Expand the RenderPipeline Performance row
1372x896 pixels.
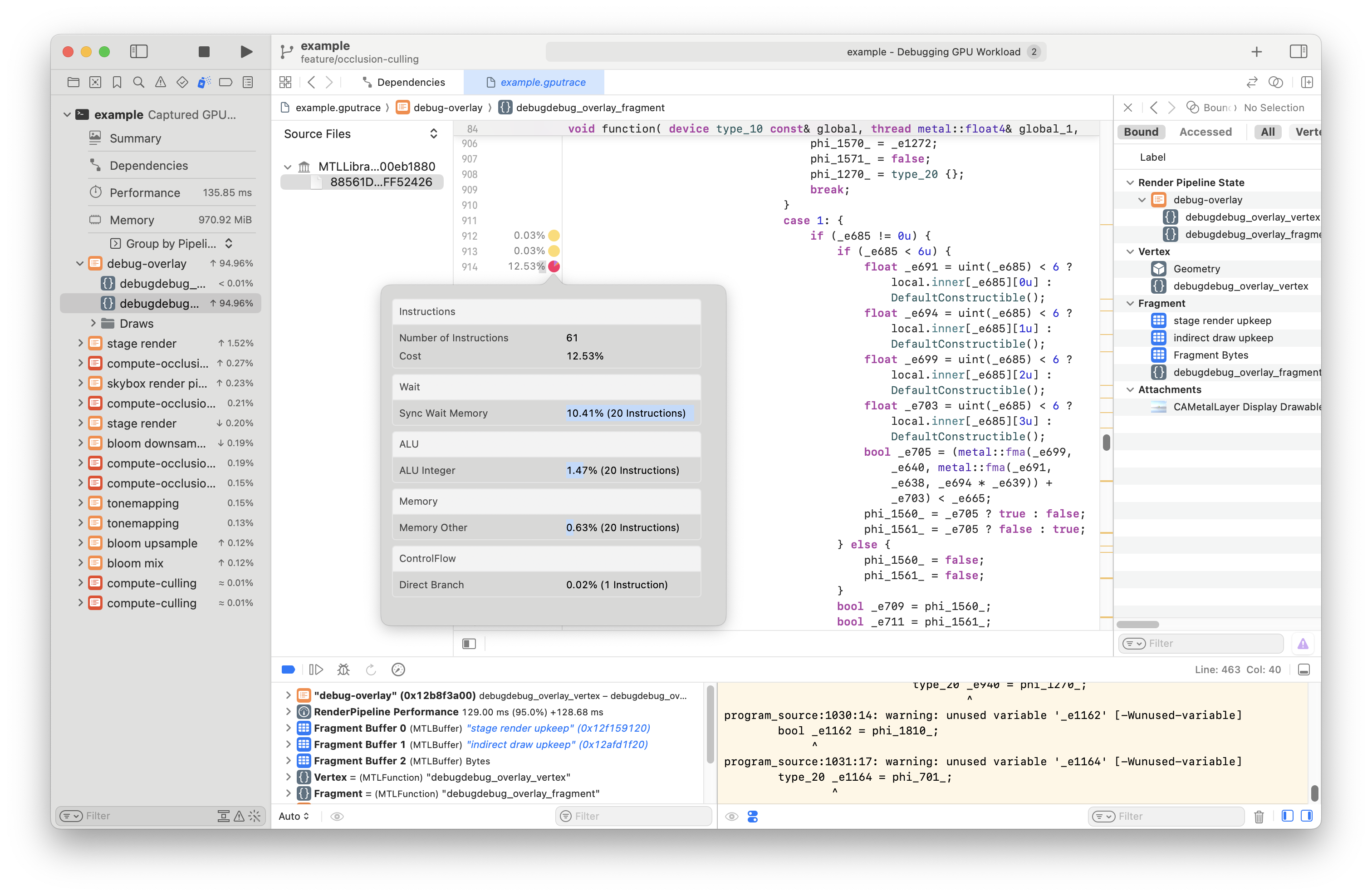pos(288,712)
